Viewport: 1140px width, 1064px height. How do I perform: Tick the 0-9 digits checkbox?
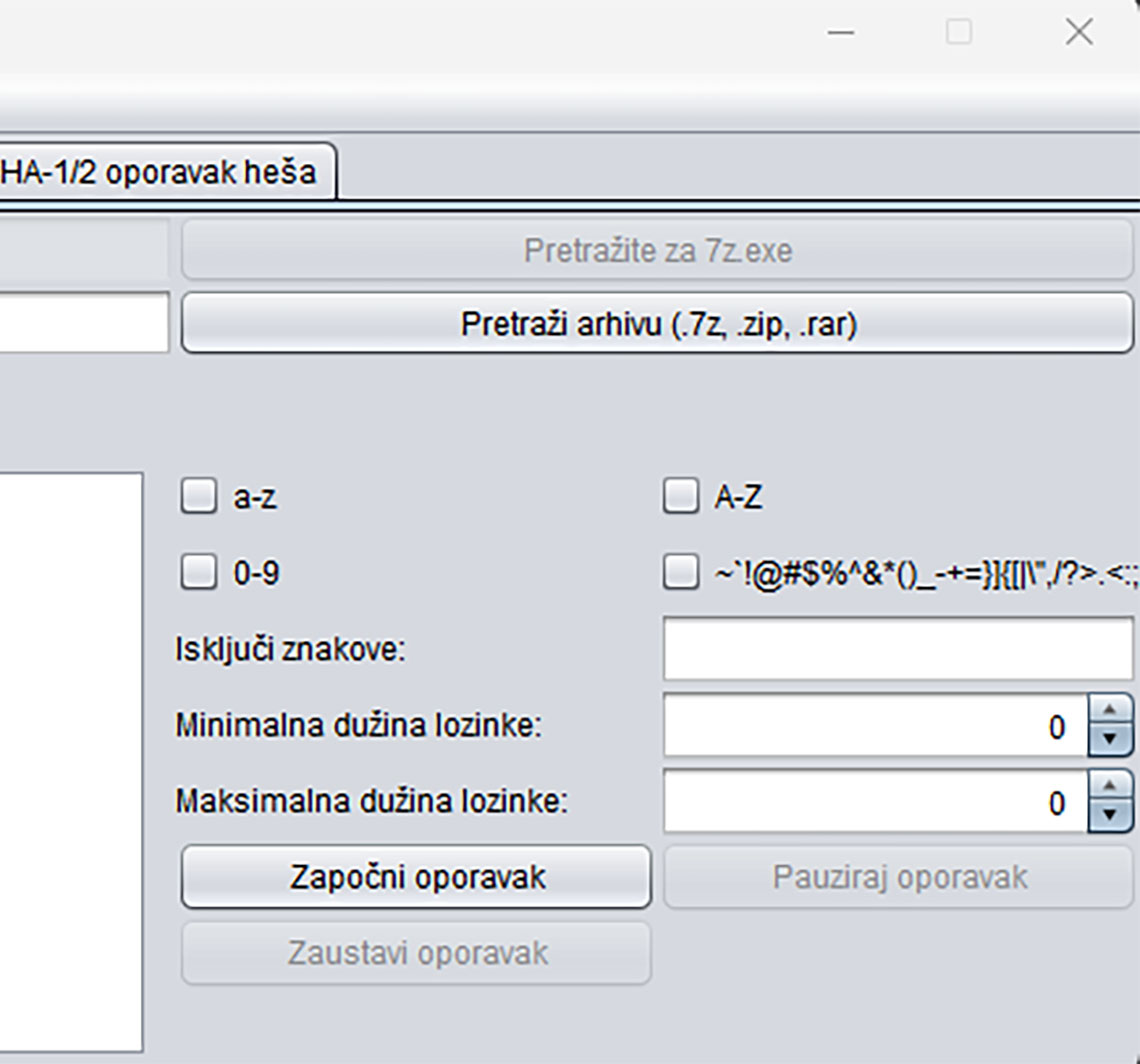coord(198,573)
